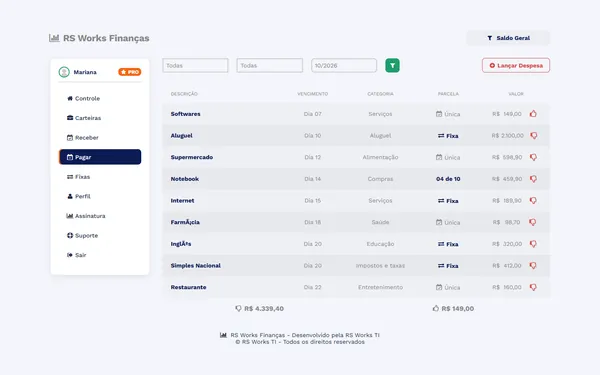Click repeat arrows icon in Internet parcela cell
Screen dimensions: 600x375
click(x=441, y=201)
